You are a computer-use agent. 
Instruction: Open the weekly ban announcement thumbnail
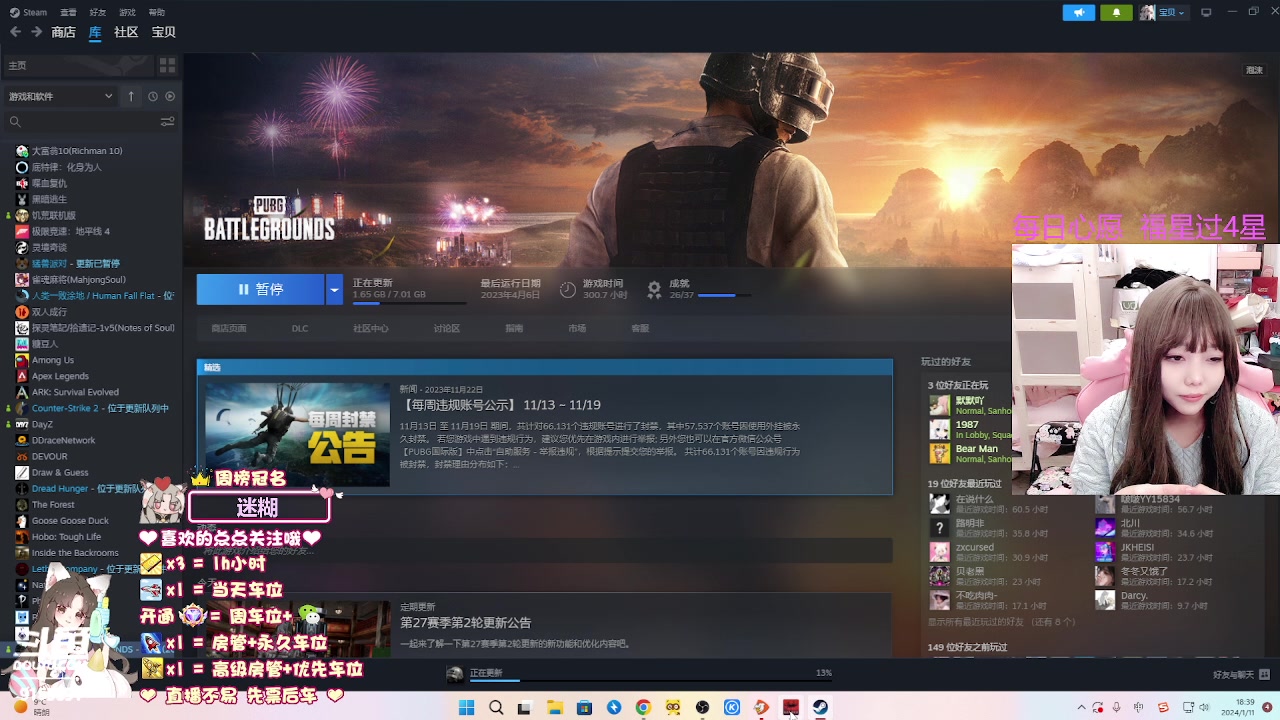point(297,434)
